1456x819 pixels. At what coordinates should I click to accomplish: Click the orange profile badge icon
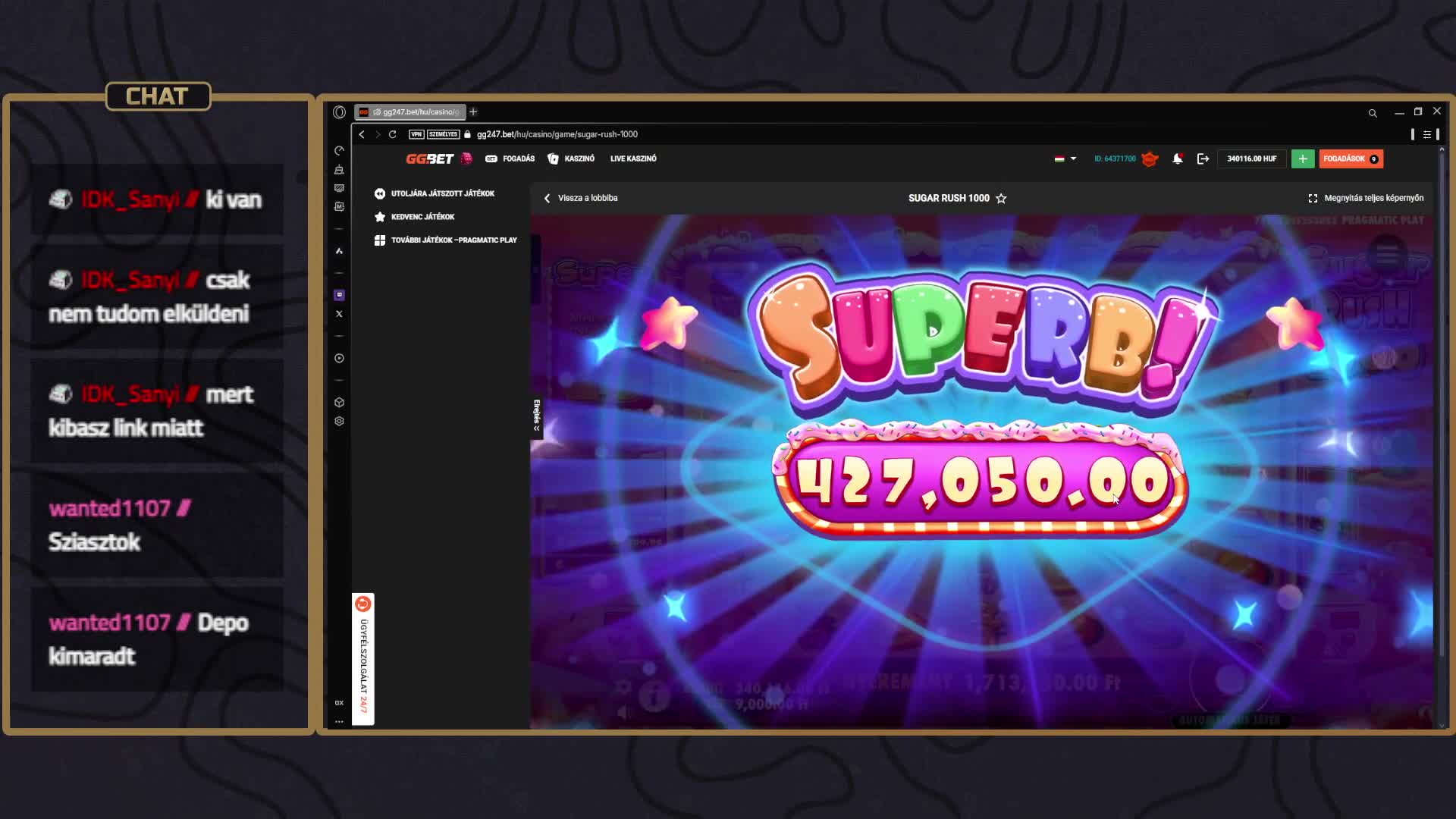click(1150, 158)
